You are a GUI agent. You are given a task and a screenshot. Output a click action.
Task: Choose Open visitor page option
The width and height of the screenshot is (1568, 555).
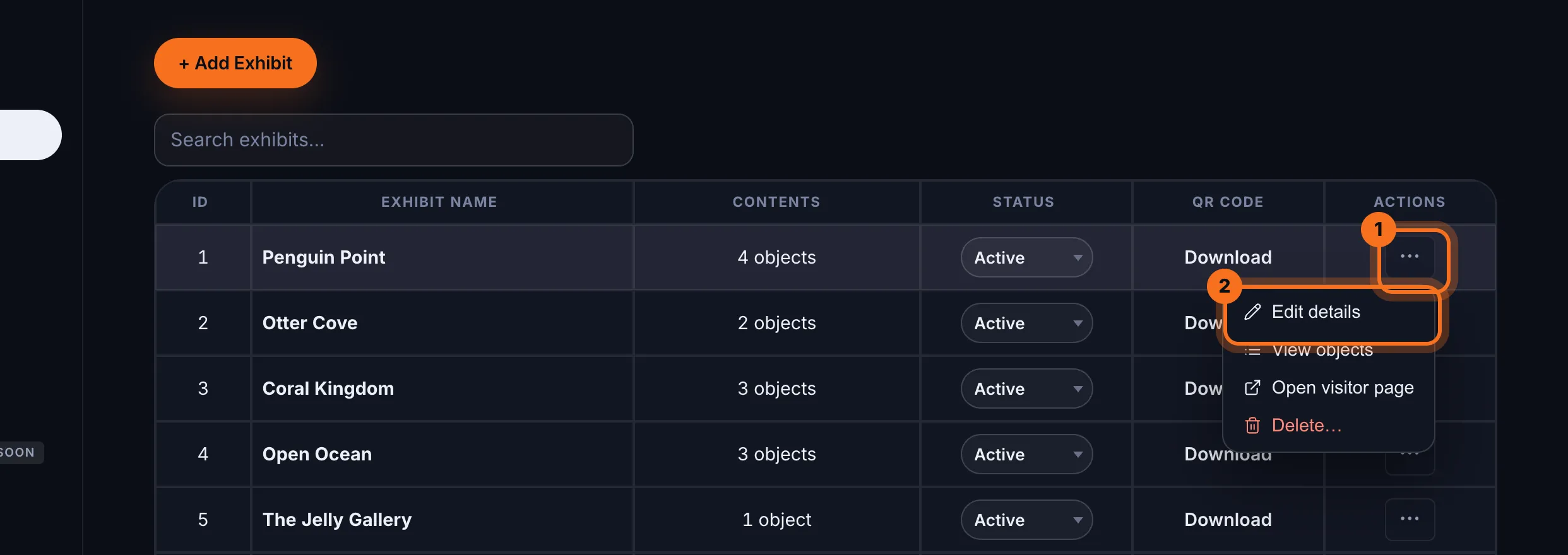click(x=1329, y=387)
